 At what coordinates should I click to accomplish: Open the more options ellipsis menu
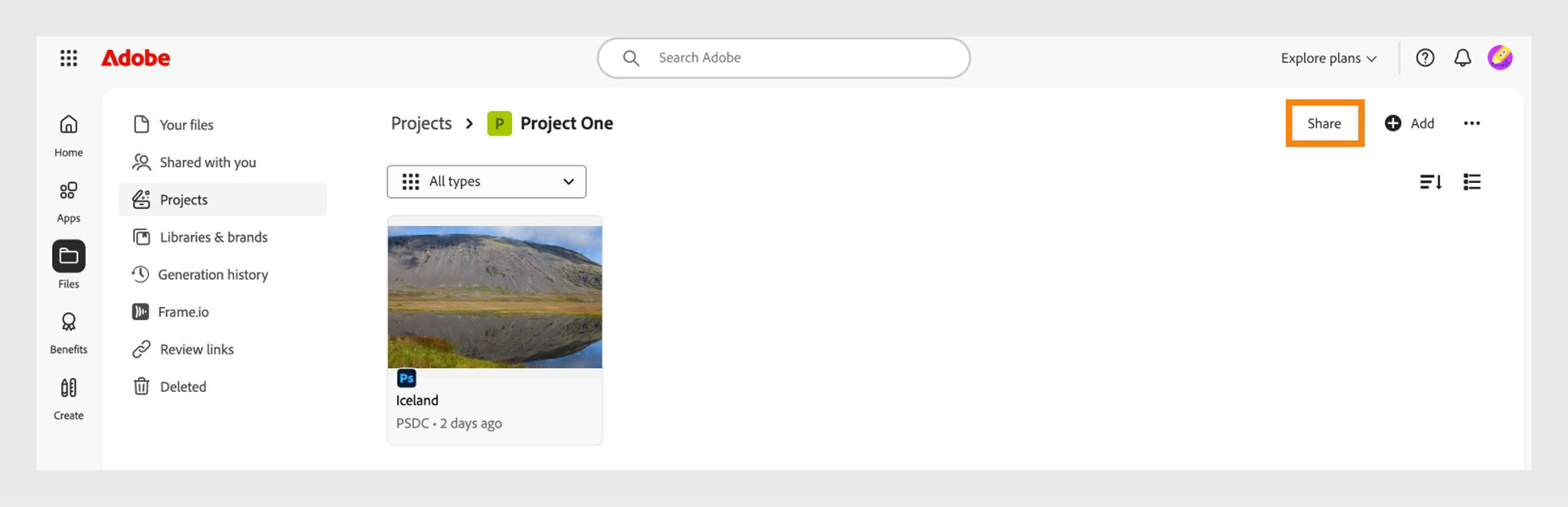point(1472,123)
